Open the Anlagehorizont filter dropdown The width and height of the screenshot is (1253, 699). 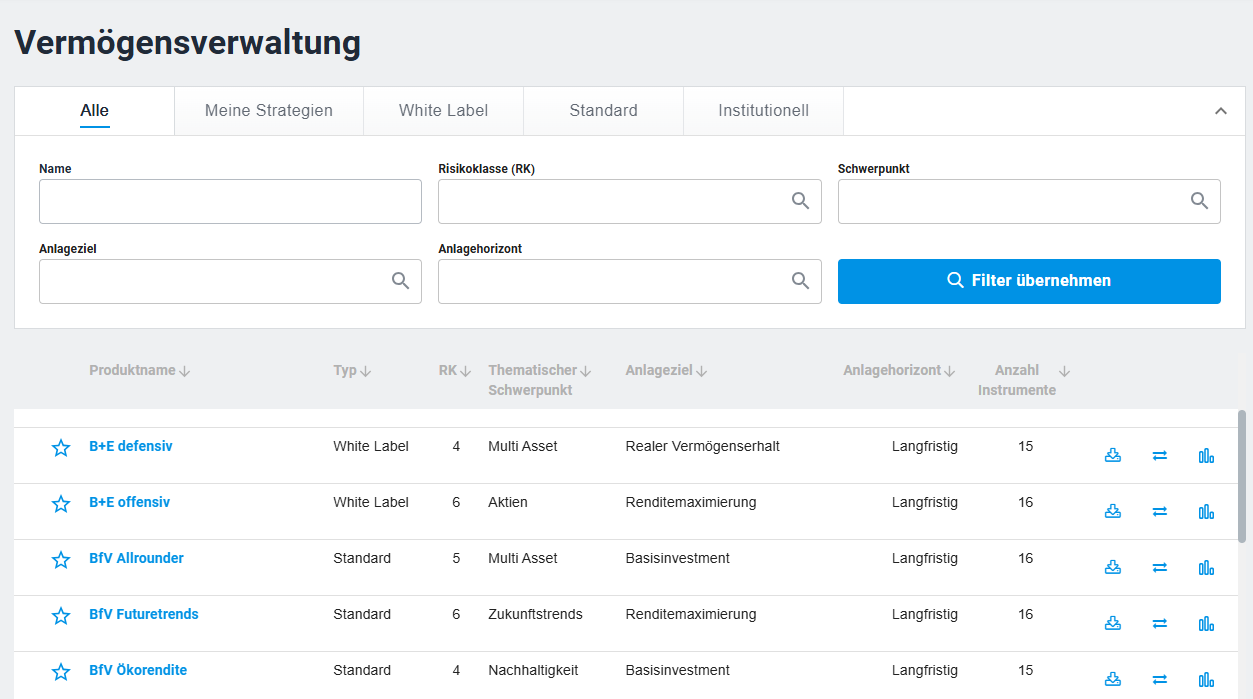tap(629, 281)
